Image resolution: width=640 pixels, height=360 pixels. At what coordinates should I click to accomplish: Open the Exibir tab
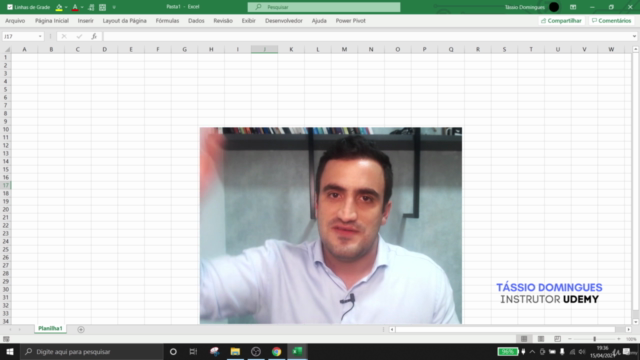[x=248, y=20]
